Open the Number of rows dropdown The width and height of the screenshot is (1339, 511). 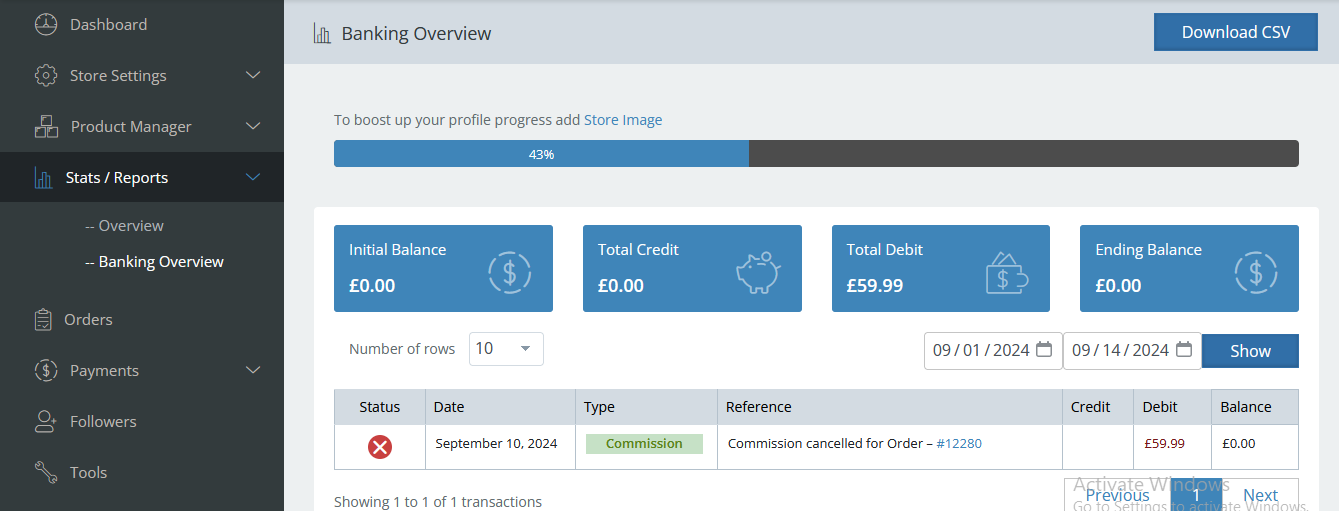pos(506,349)
